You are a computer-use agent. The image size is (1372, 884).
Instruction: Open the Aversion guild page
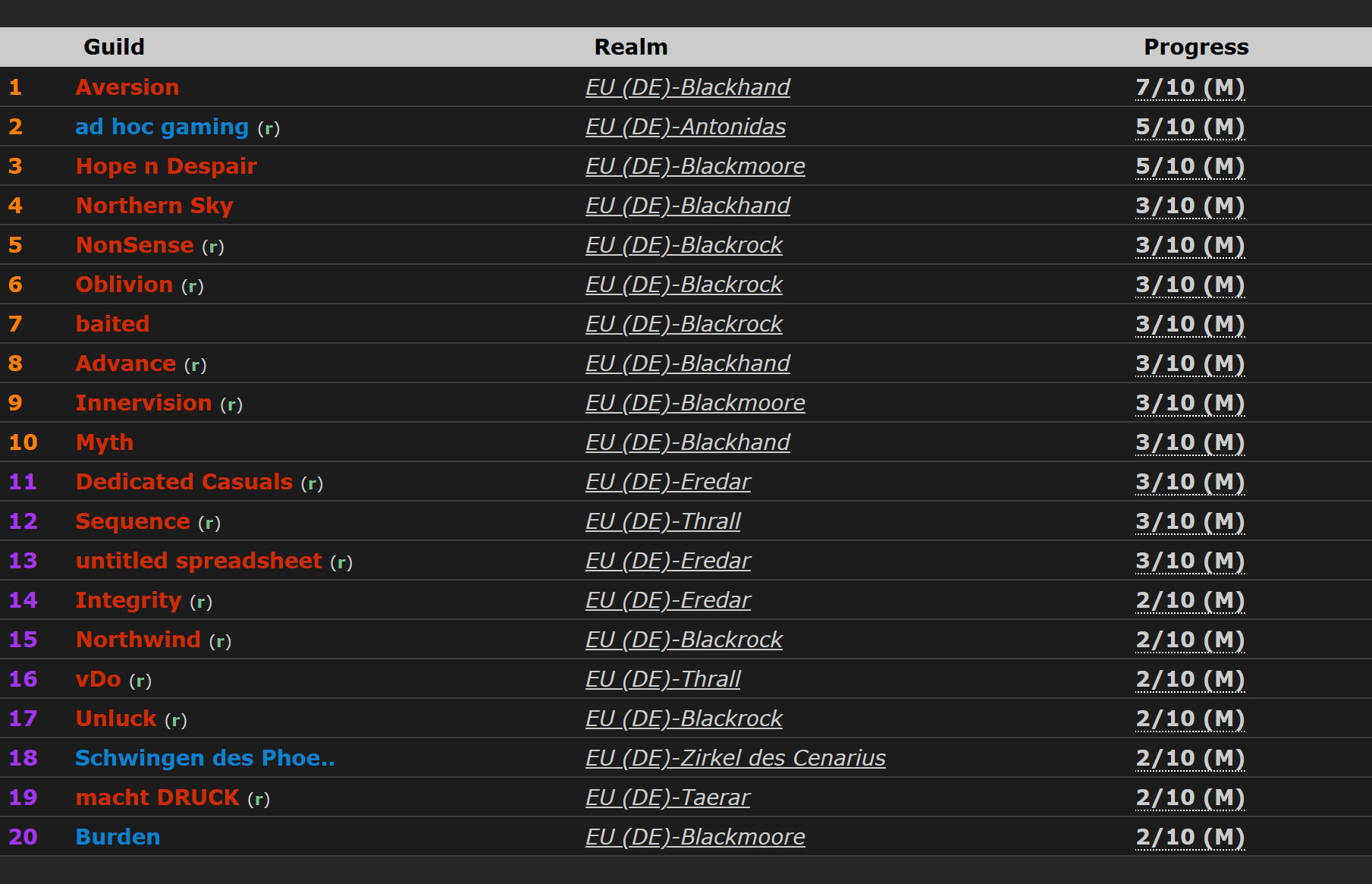pos(127,87)
